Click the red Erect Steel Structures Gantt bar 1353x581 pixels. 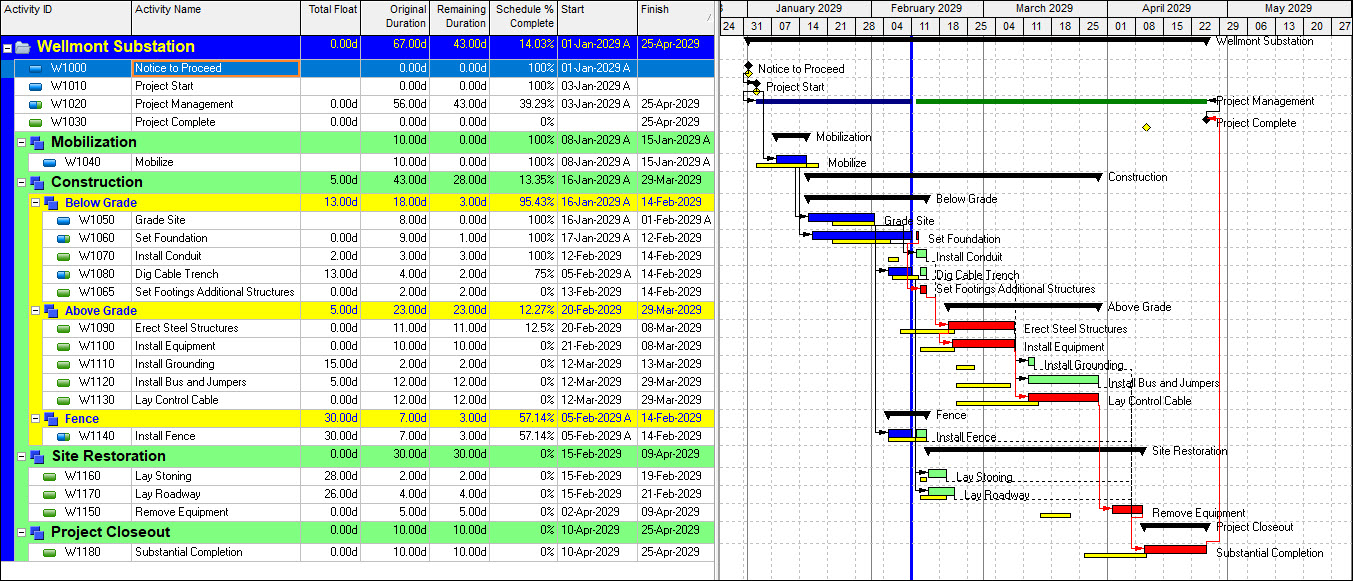click(981, 325)
